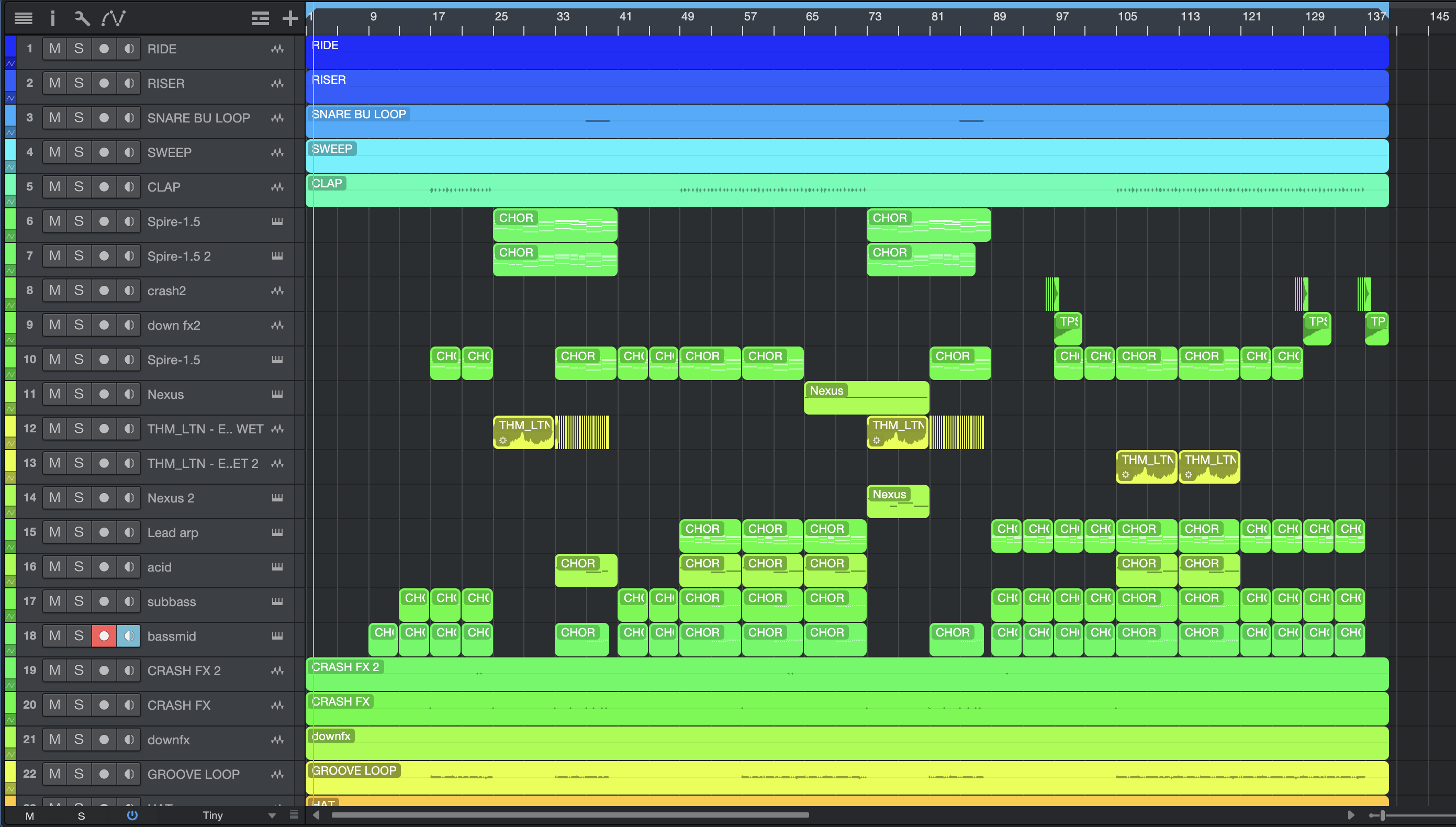The image size is (1456, 827).
Task: Expand automation lane of RIDE track
Action: click(10, 64)
